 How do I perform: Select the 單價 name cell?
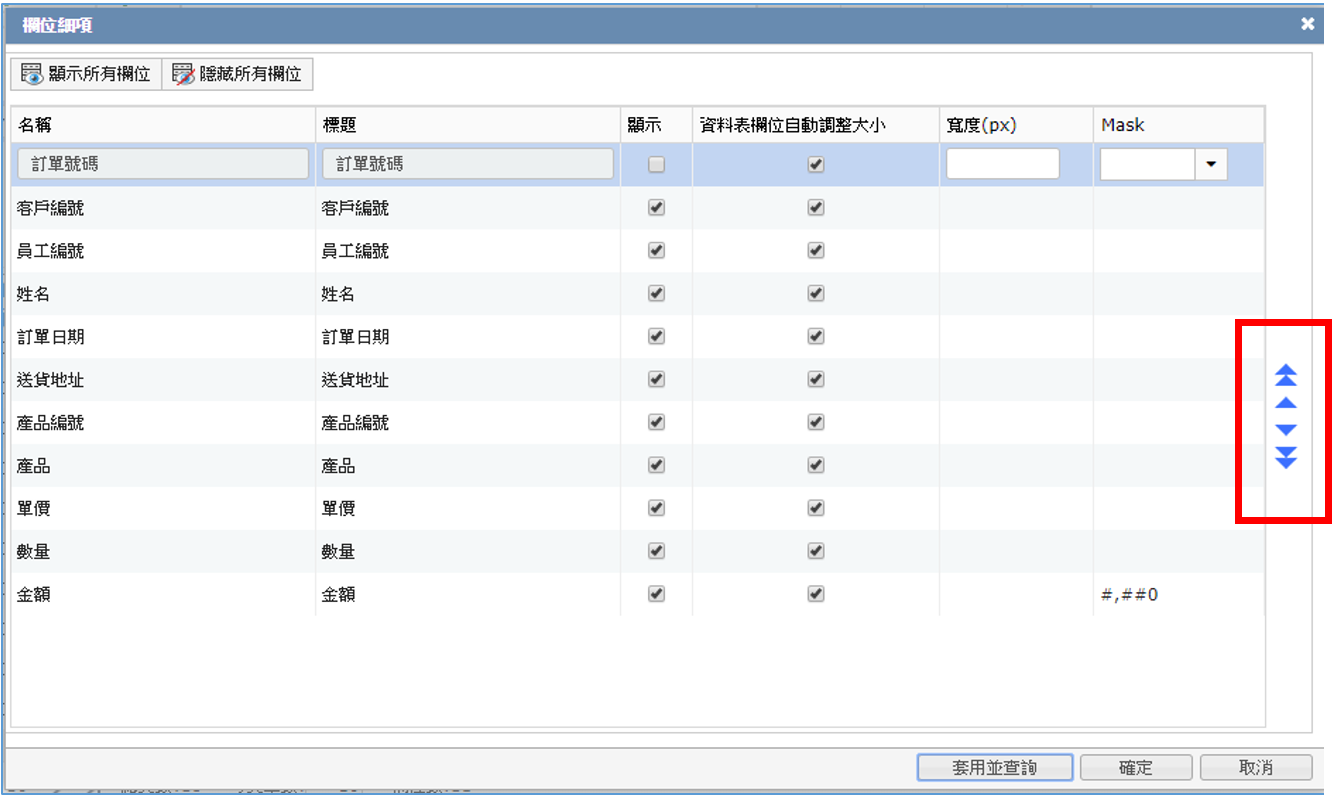click(x=163, y=508)
